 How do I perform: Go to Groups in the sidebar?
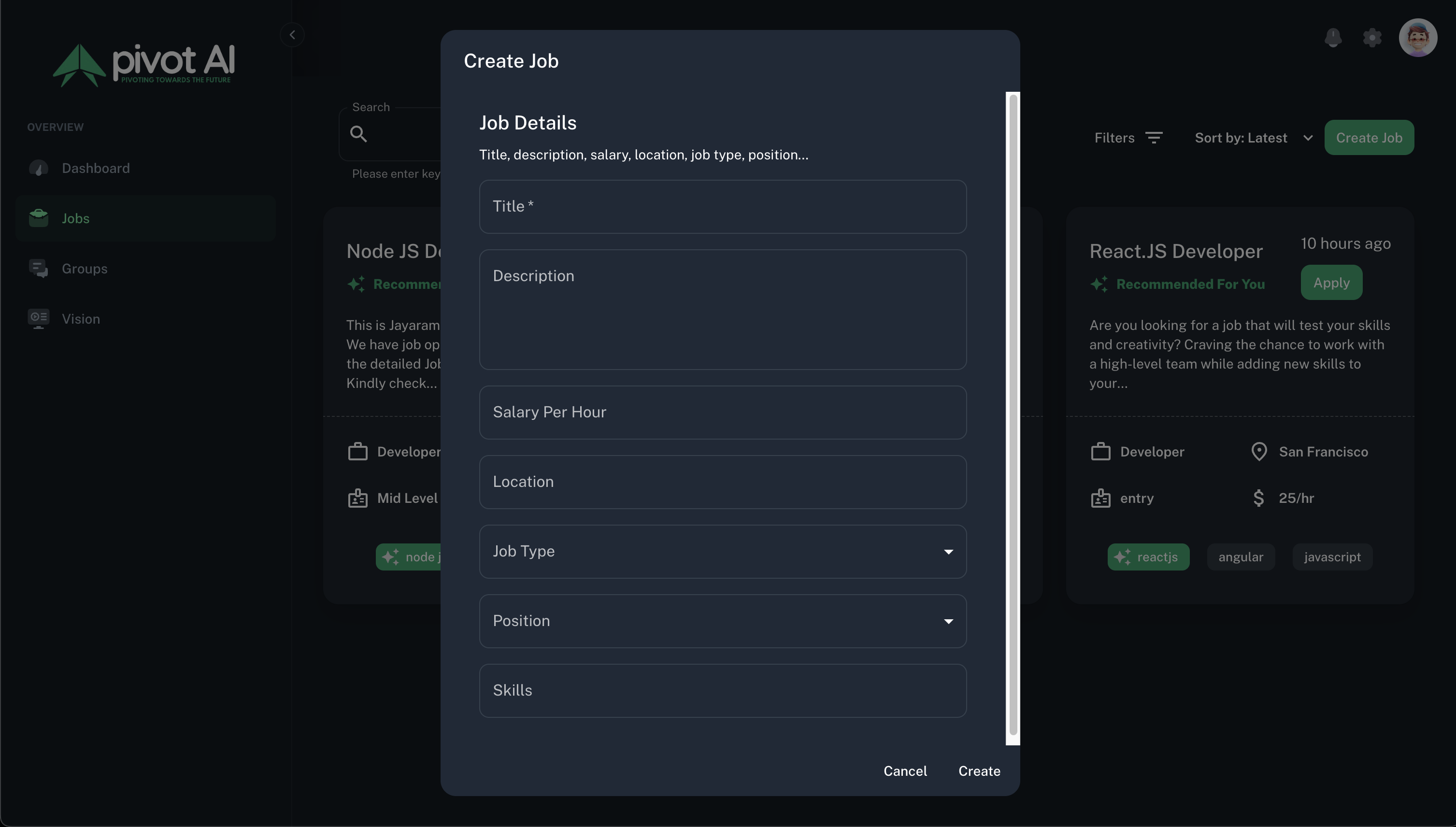[x=84, y=269]
